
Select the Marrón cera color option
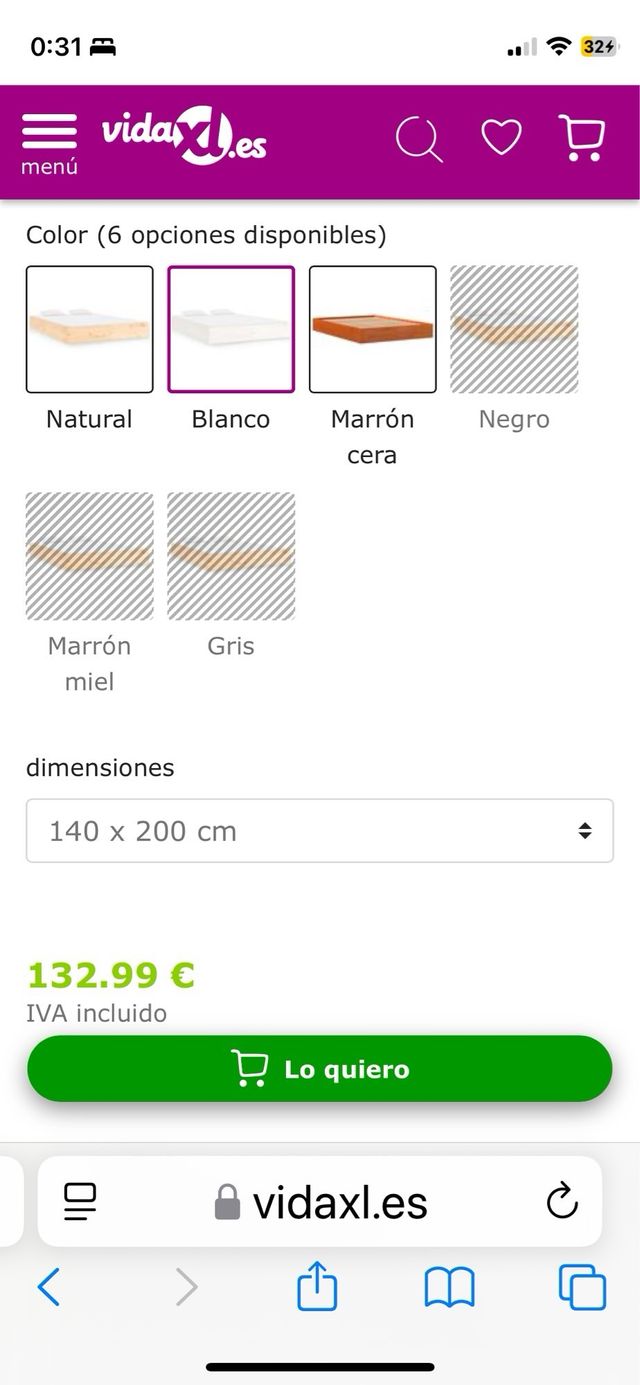[x=372, y=328]
